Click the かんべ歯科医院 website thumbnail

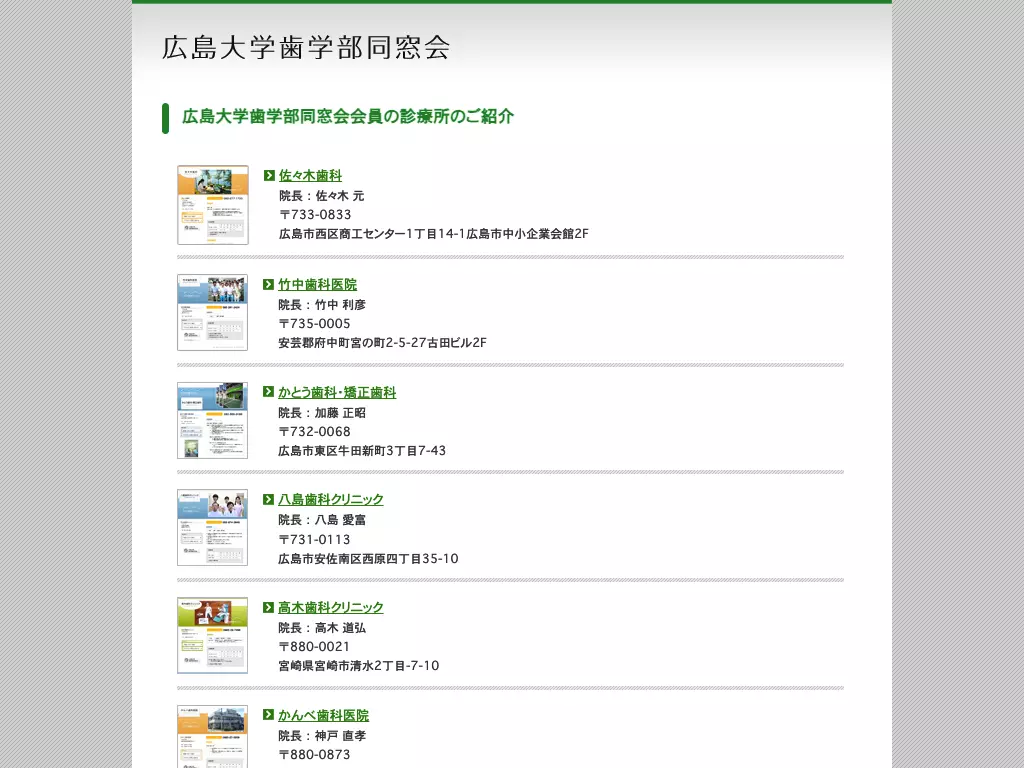point(212,737)
